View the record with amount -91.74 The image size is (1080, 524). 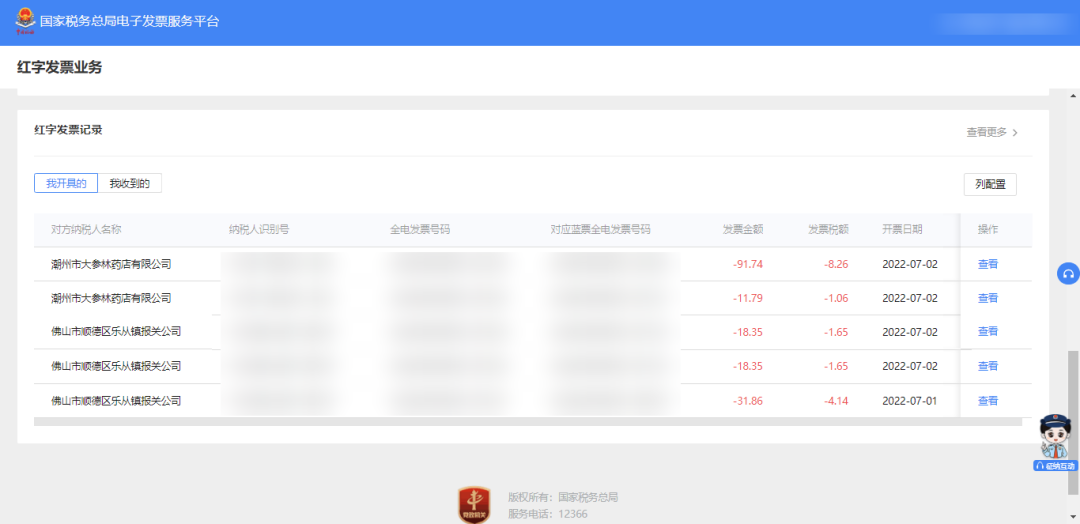coord(988,264)
